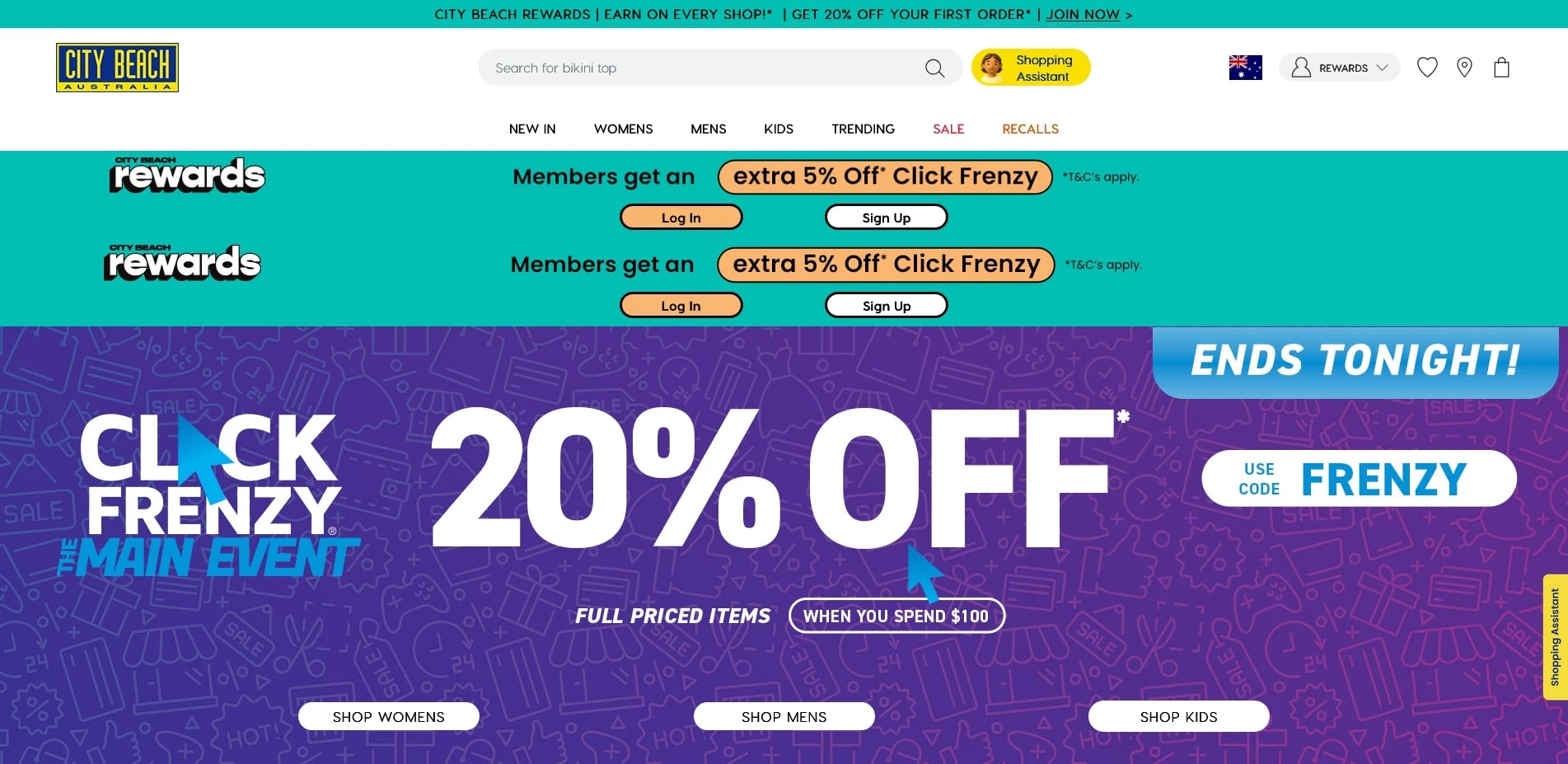Click the Australian flag country selector

[x=1244, y=67]
